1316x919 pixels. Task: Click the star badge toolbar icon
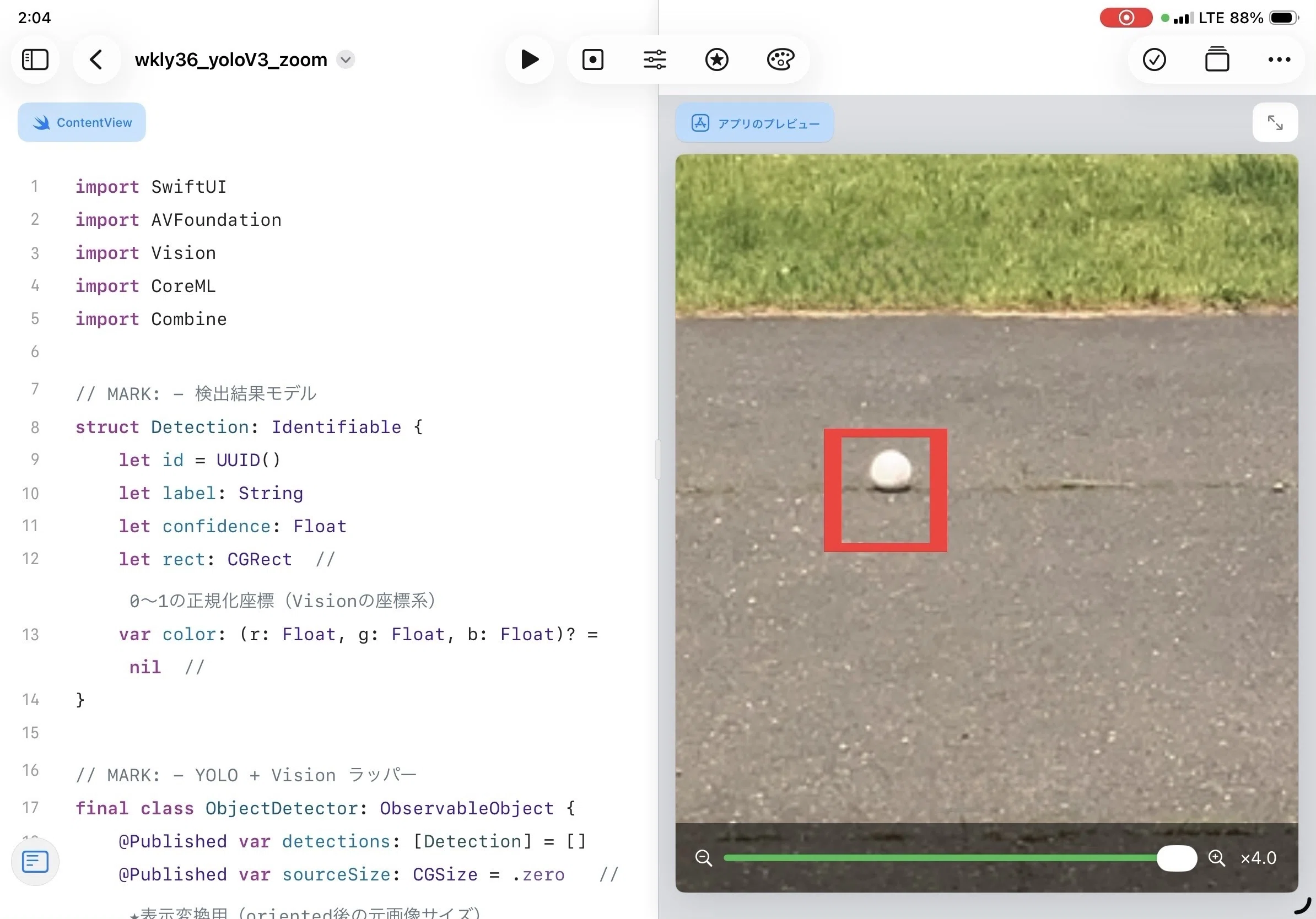coord(716,60)
